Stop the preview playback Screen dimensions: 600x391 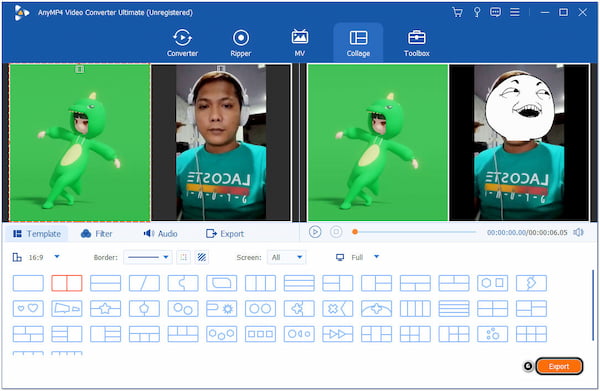[x=336, y=232]
